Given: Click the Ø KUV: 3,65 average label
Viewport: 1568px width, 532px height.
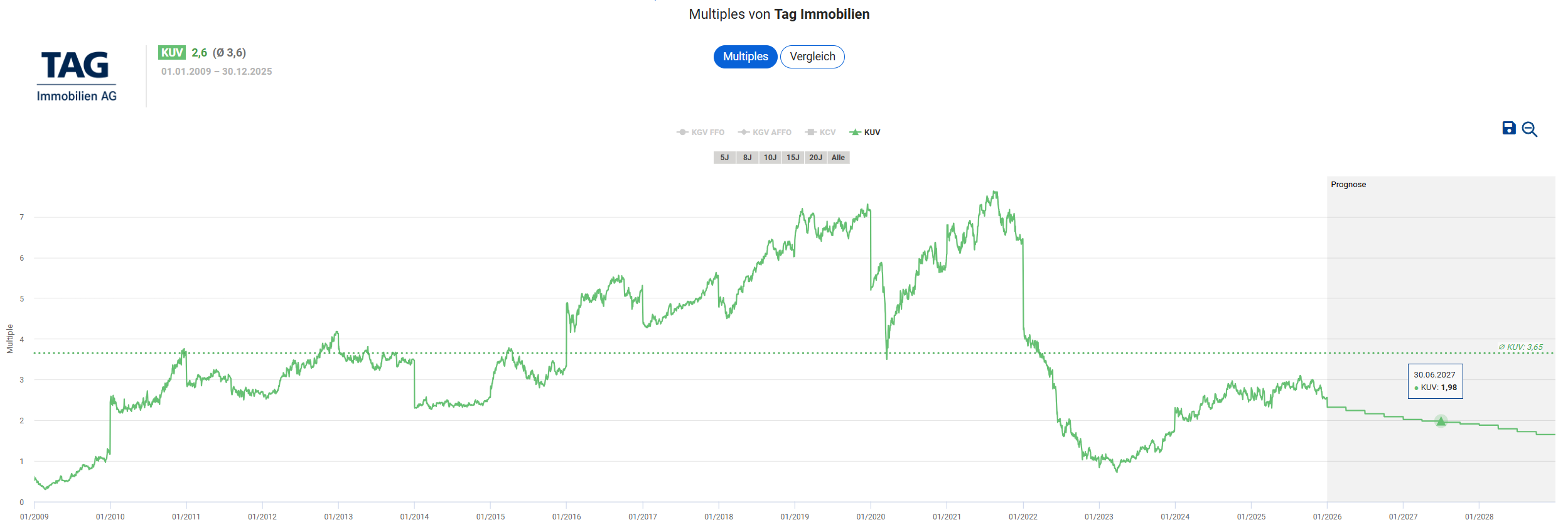Looking at the screenshot, I should point(1520,347).
